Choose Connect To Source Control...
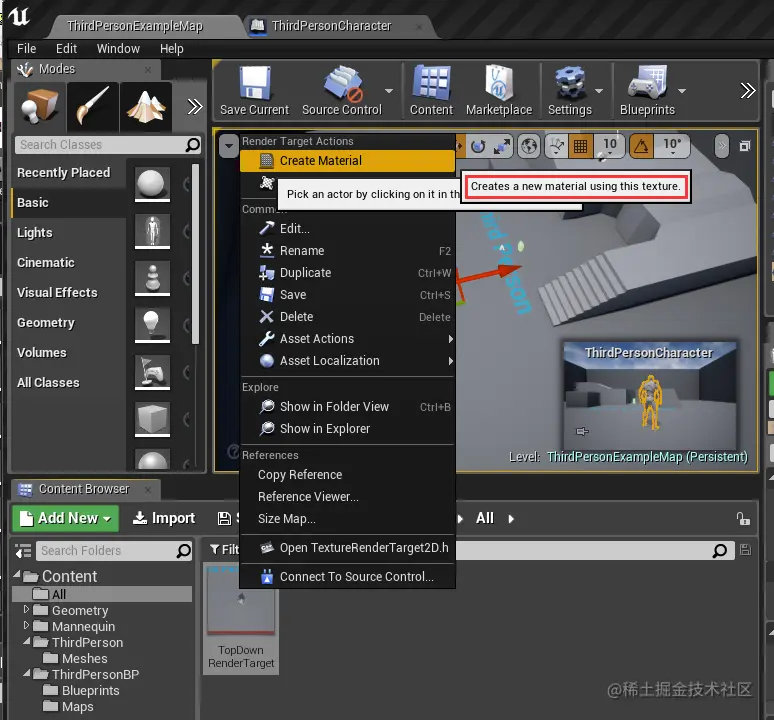This screenshot has height=720, width=774. pyautogui.click(x=347, y=576)
